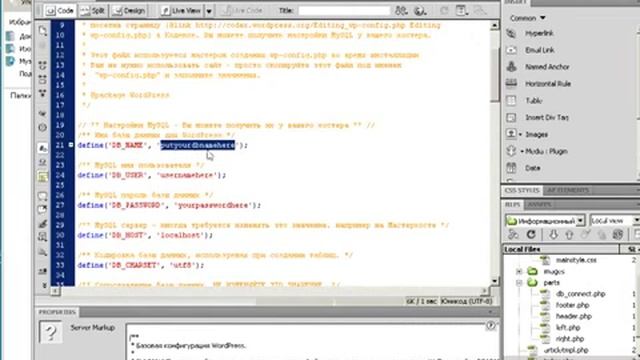This screenshot has height=360, width=640.
Task: Click Indent Code icon in coding toolbar
Action: point(42,271)
